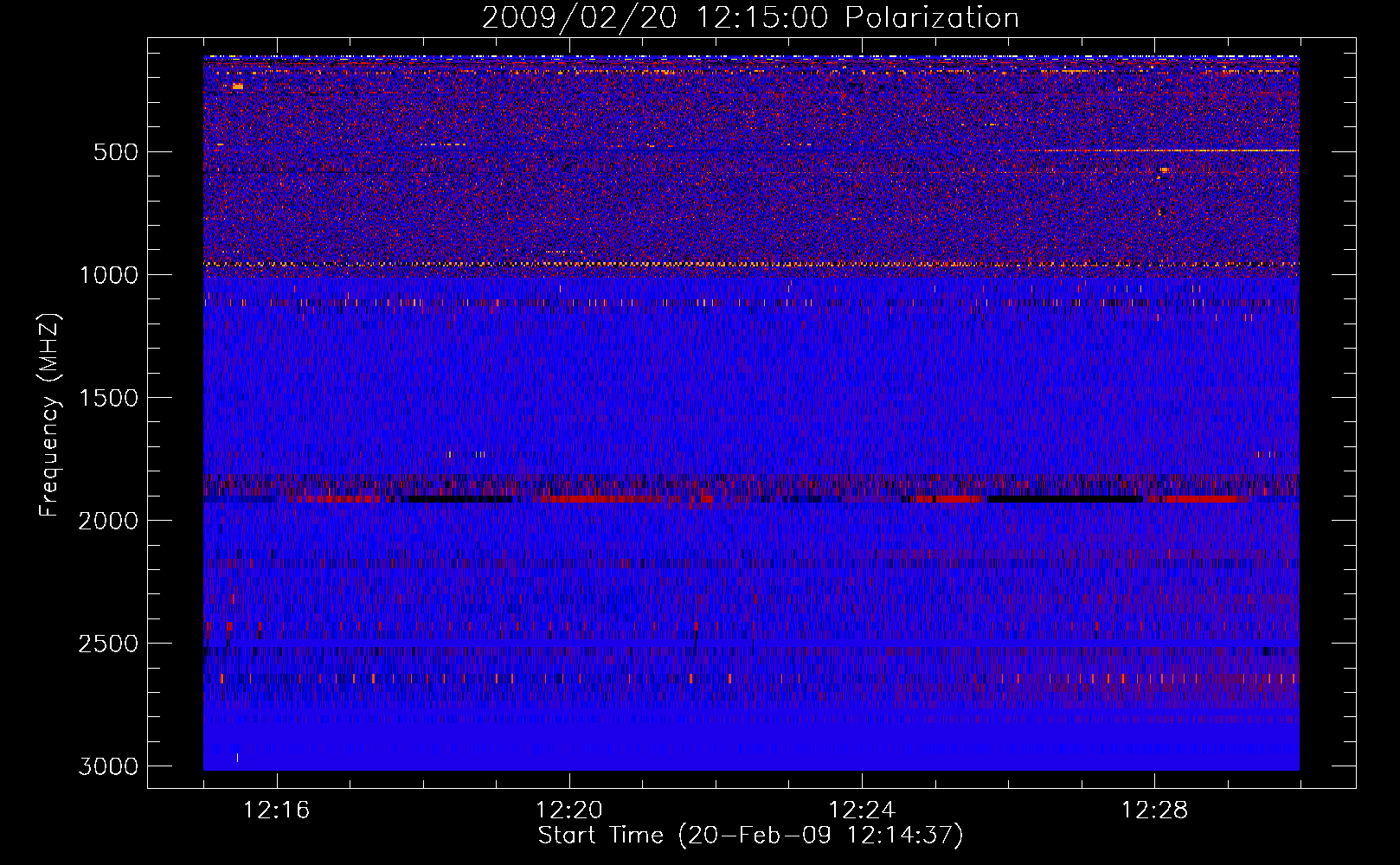Viewport: 1400px width, 865px height.
Task: Click the 500 frequency tick label
Action: (x=116, y=152)
